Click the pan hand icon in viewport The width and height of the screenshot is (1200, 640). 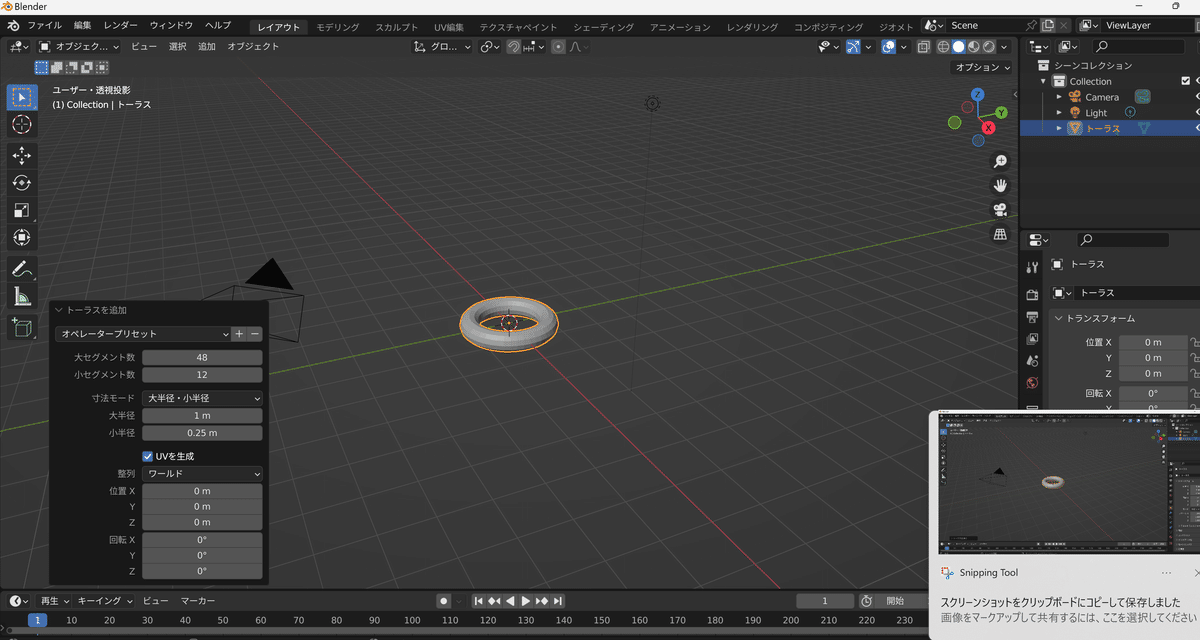click(x=999, y=185)
